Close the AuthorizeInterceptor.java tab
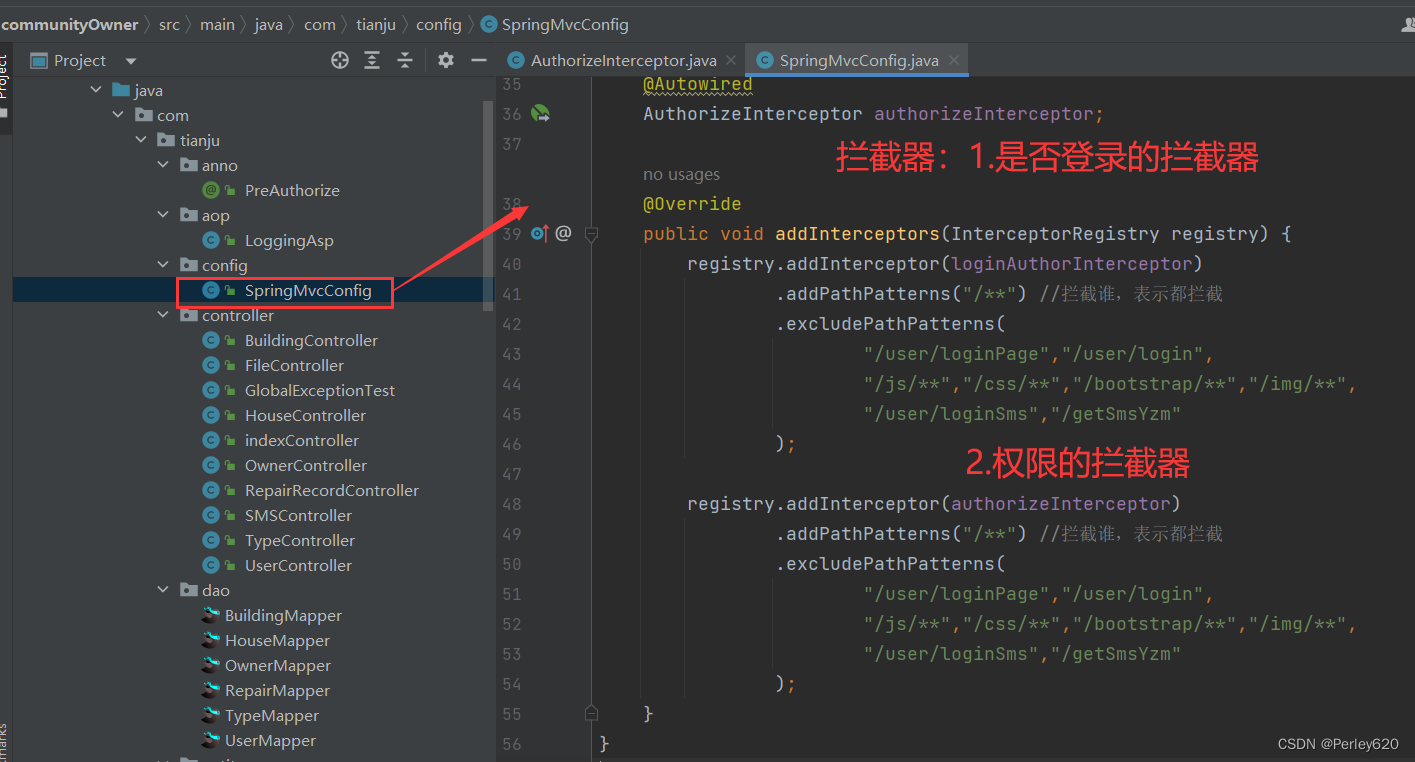The image size is (1415, 762). click(731, 61)
